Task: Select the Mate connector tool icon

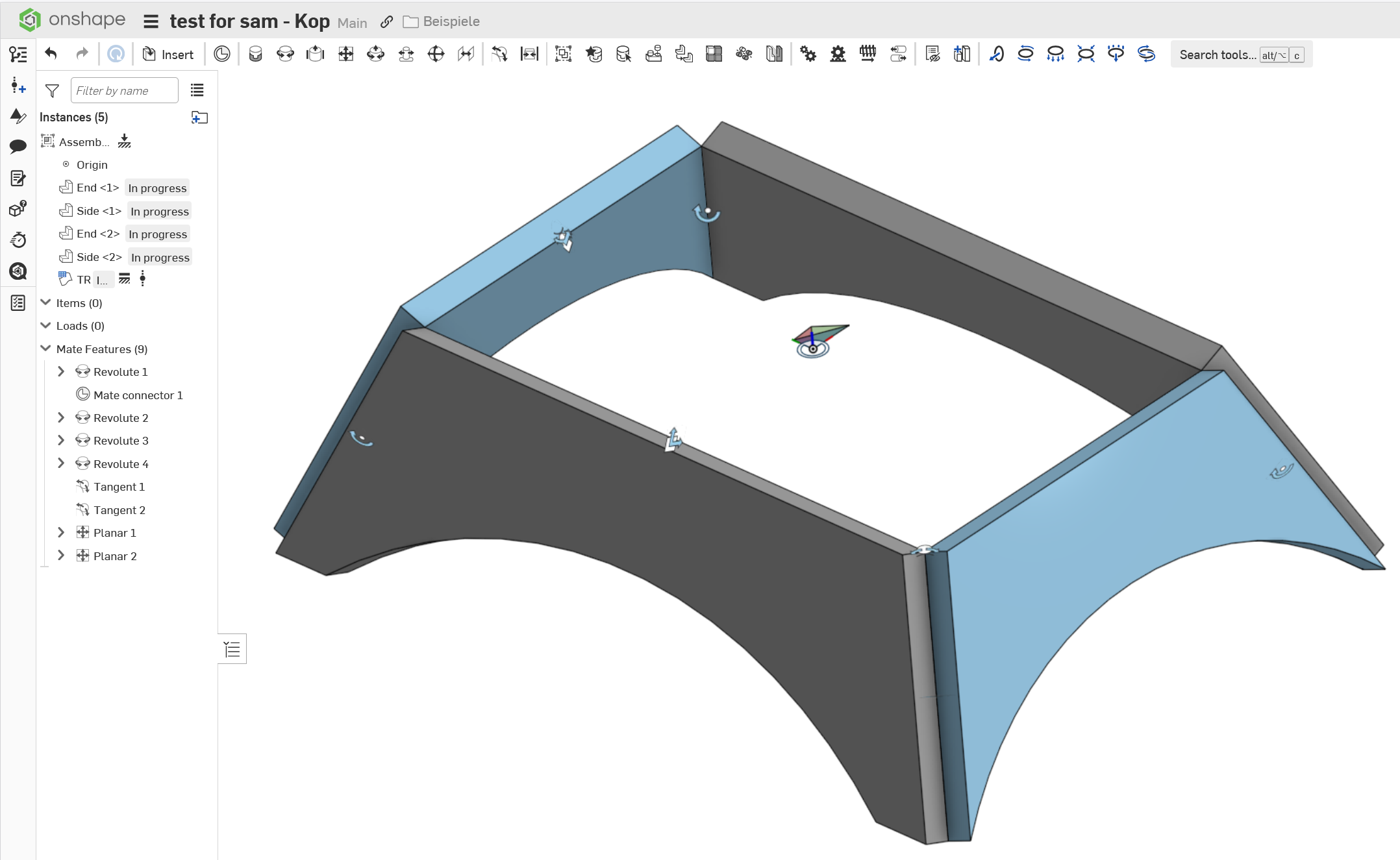Action: coord(222,54)
